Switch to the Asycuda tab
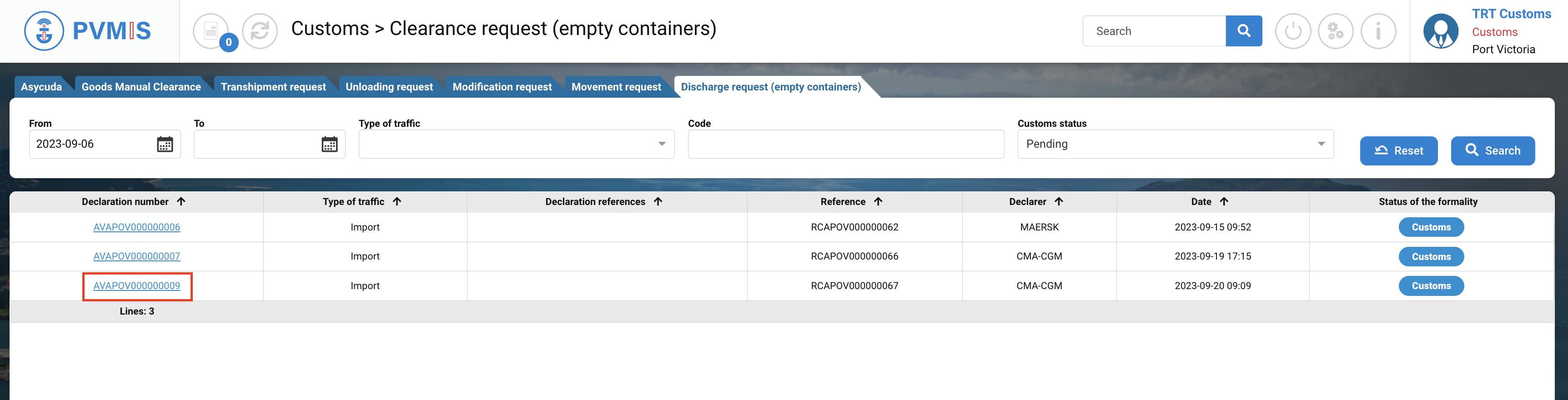 tap(41, 87)
